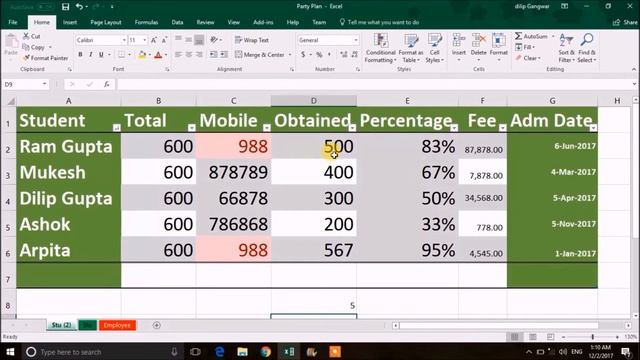Screen dimensions: 640x360
Task: Open the Percentage column filter
Action: point(454,128)
